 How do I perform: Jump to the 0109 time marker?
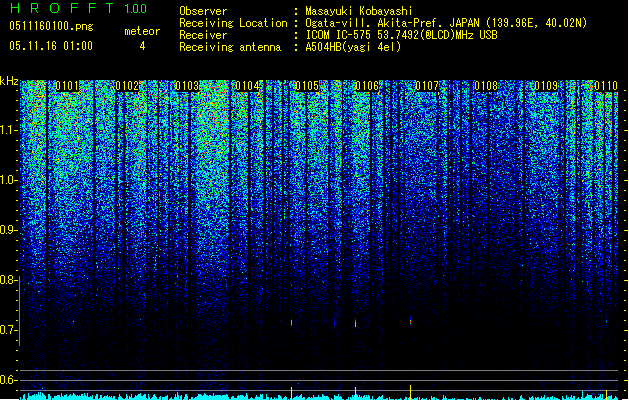point(546,86)
